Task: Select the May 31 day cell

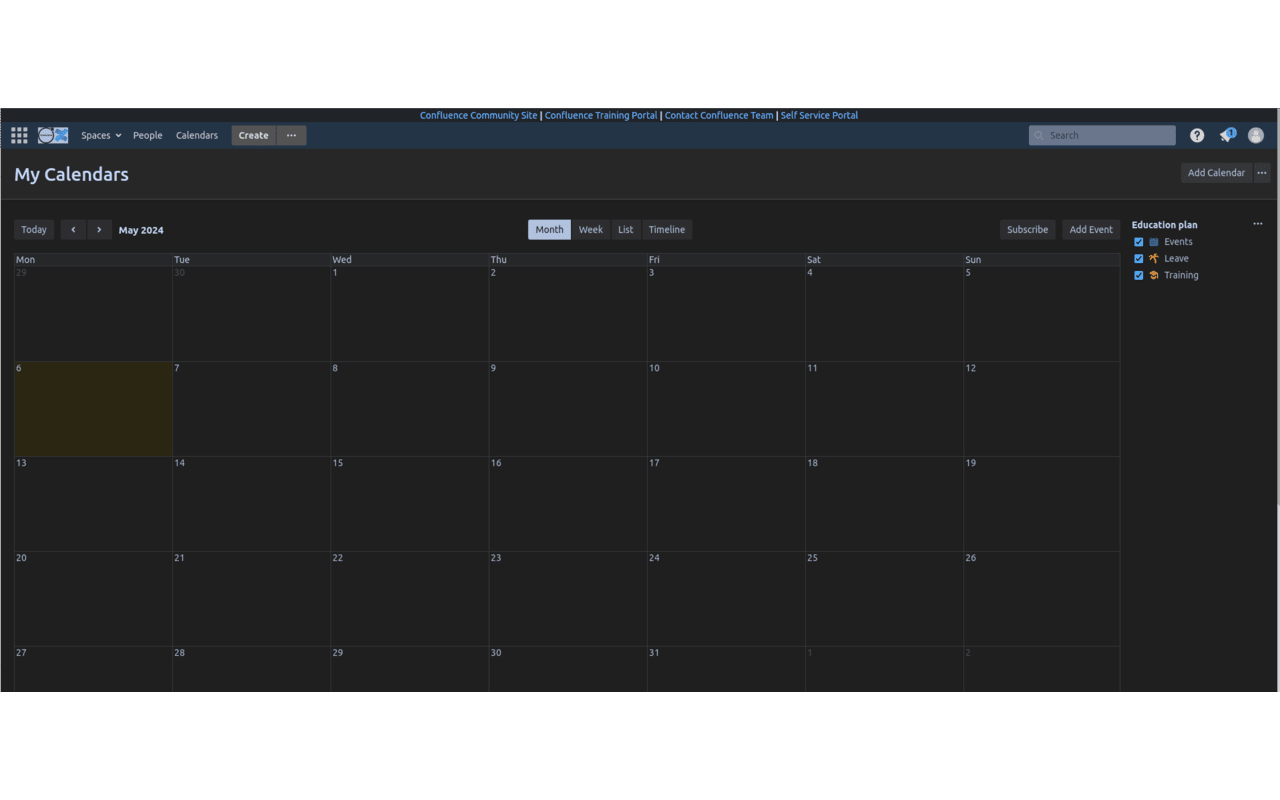Action: pyautogui.click(x=726, y=669)
